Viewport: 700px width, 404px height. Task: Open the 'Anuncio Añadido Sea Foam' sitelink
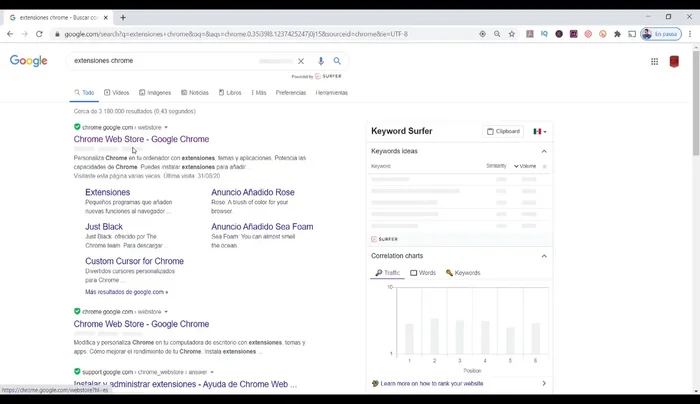point(262,227)
